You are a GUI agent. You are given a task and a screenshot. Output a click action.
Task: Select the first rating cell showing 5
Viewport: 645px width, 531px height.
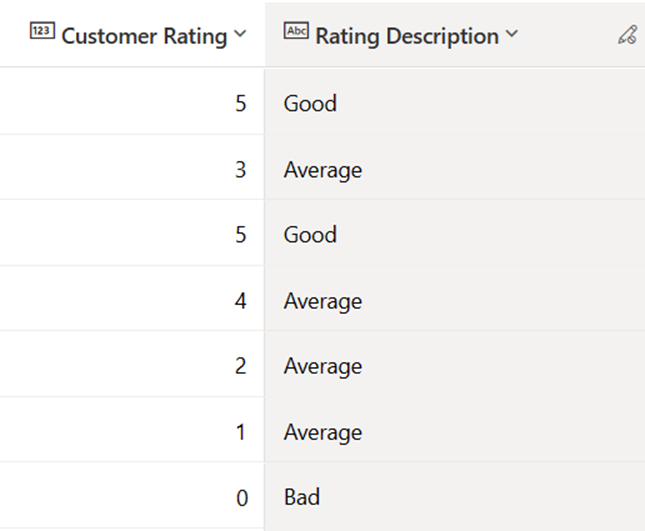tap(132, 102)
